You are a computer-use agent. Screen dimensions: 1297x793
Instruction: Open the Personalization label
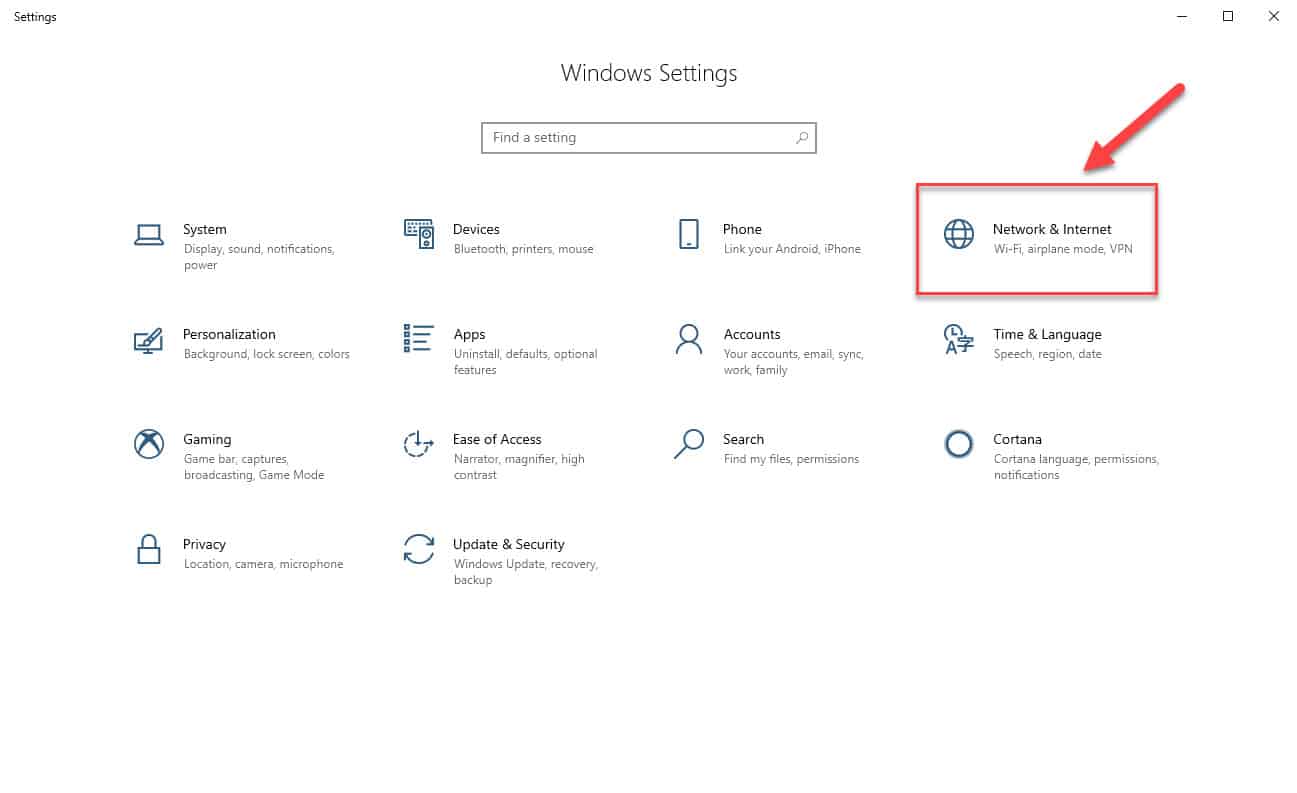pyautogui.click(x=229, y=334)
